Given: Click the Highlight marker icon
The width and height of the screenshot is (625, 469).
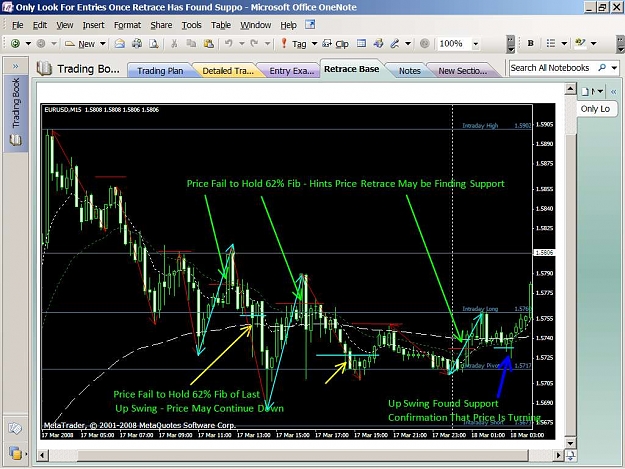Looking at the screenshot, I should tap(580, 43).
